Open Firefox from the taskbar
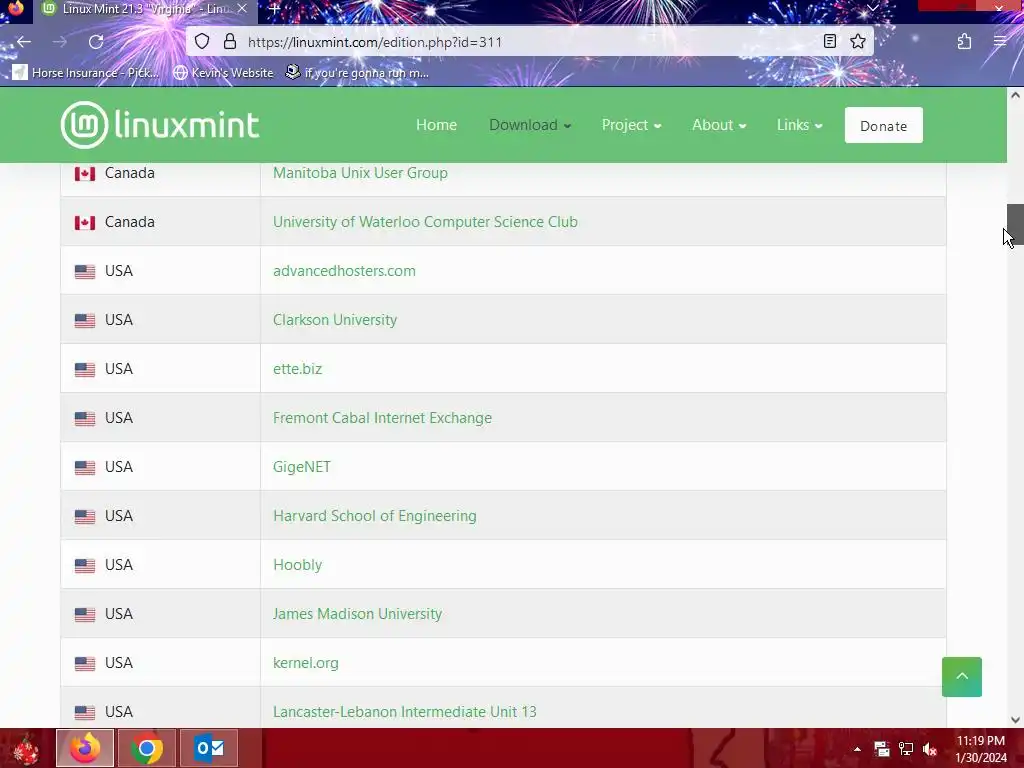 [85, 748]
